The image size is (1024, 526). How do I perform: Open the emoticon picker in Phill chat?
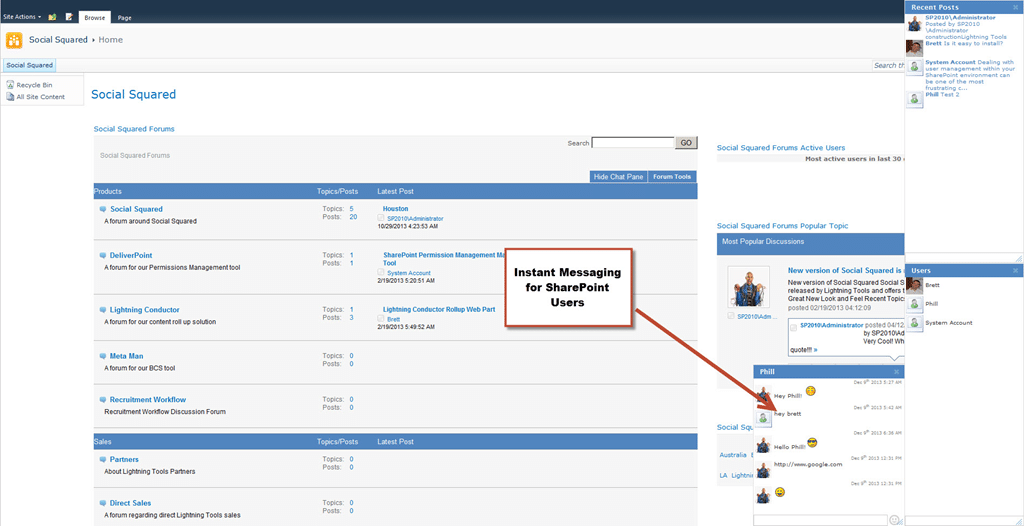895,520
